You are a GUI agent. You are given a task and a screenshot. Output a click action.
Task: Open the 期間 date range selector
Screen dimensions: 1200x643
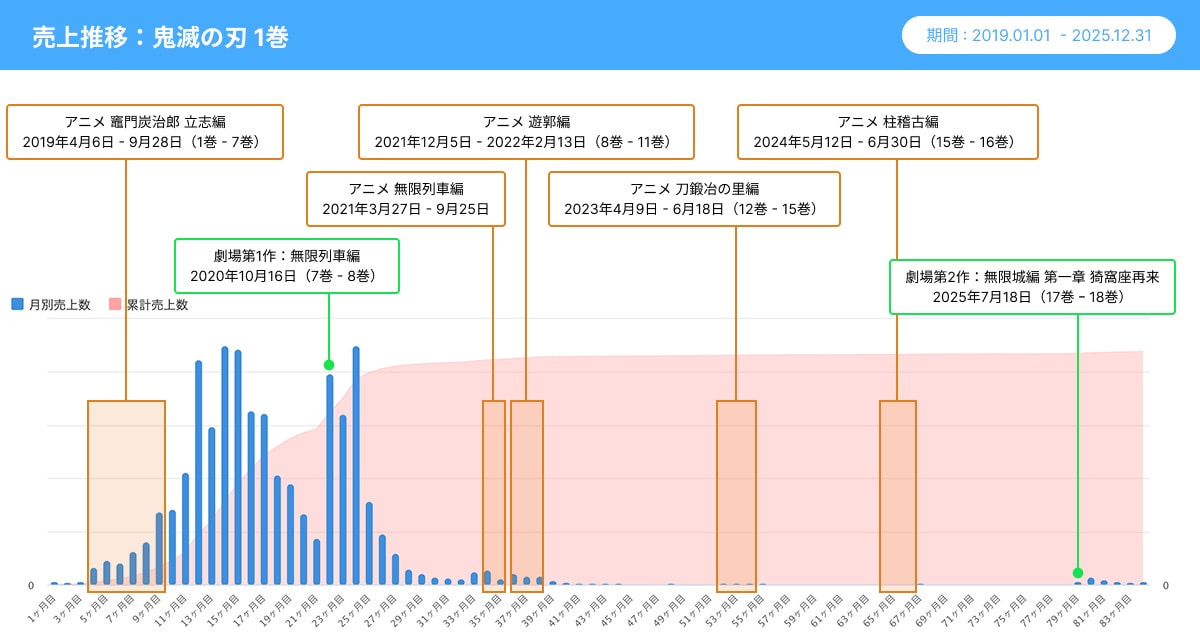coord(1039,35)
